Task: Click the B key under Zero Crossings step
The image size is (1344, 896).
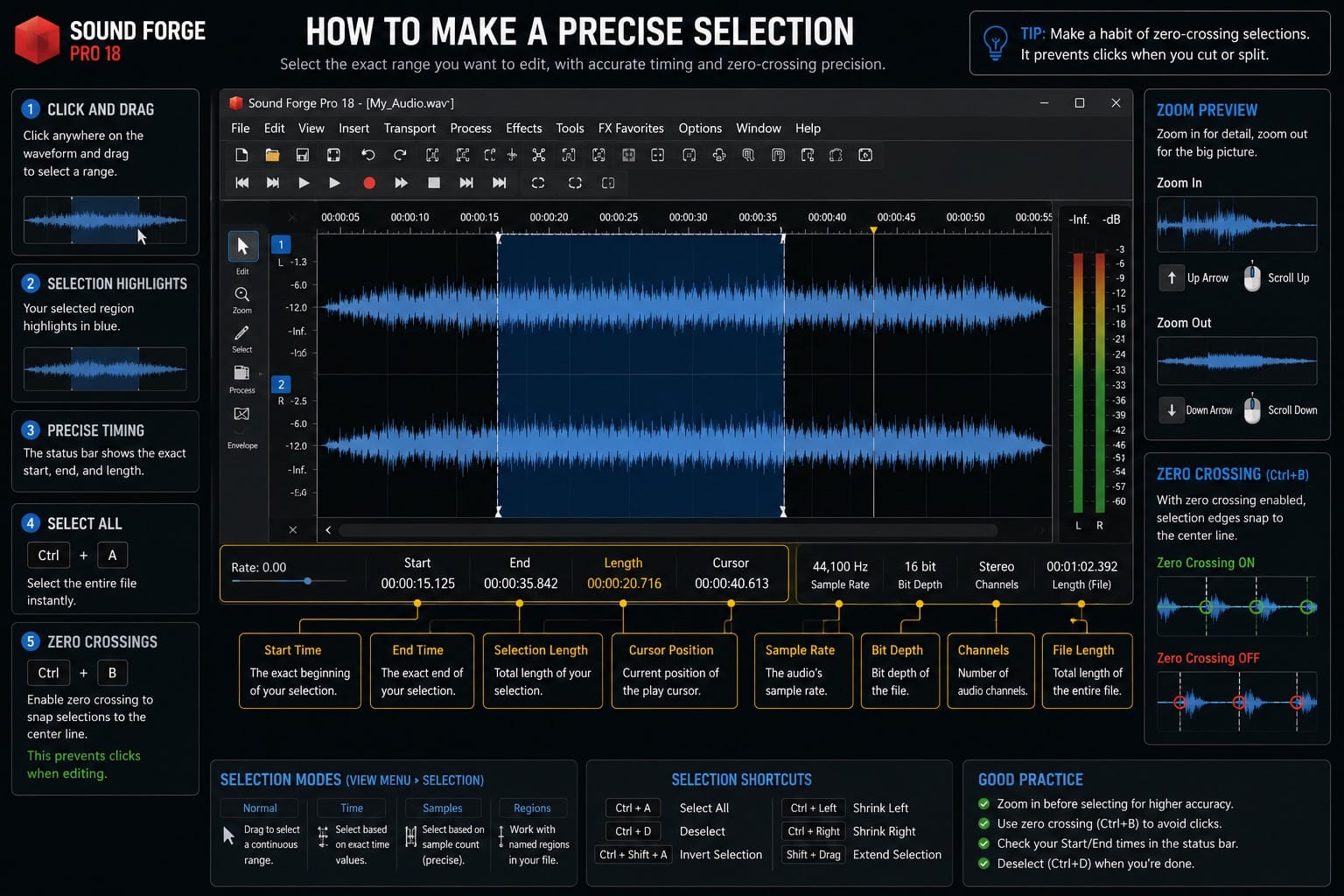Action: tap(112, 673)
